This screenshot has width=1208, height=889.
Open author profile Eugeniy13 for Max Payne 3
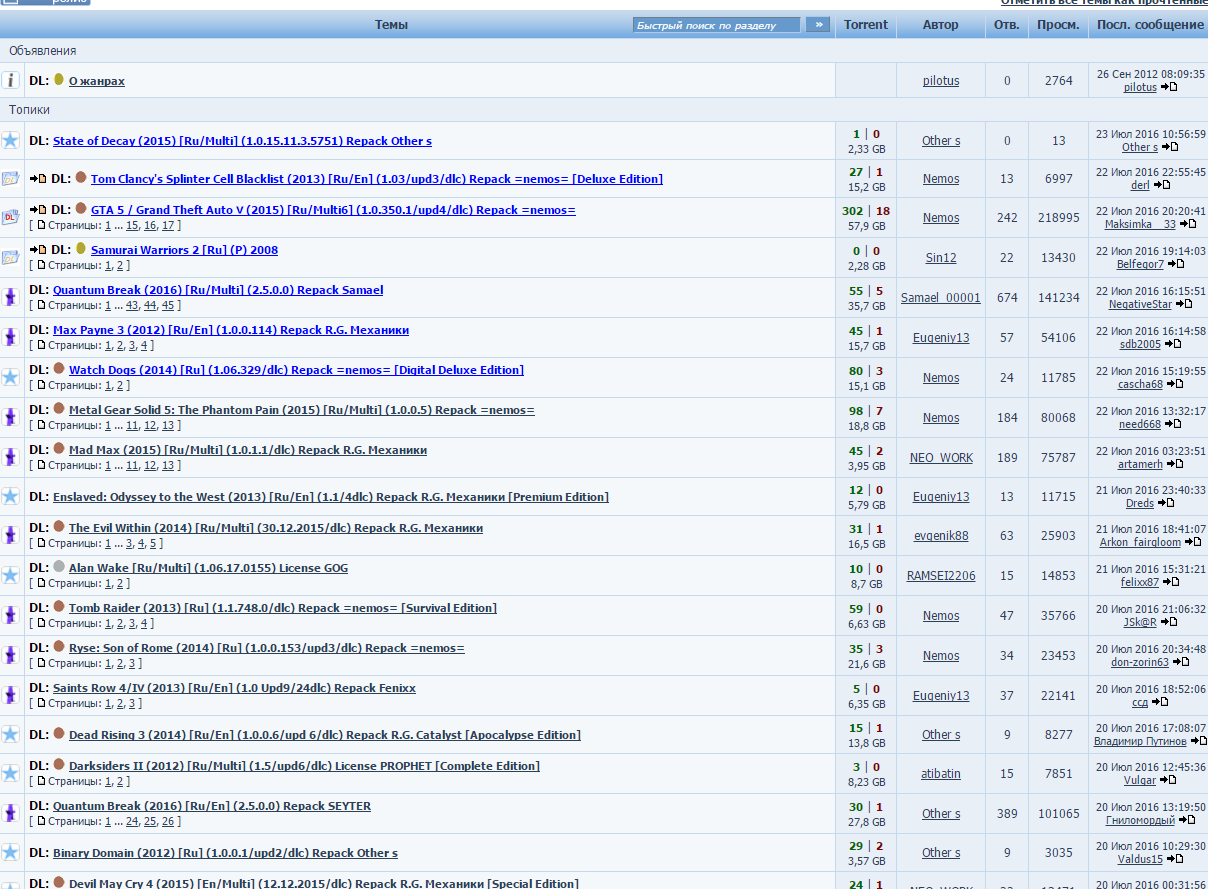tap(940, 338)
